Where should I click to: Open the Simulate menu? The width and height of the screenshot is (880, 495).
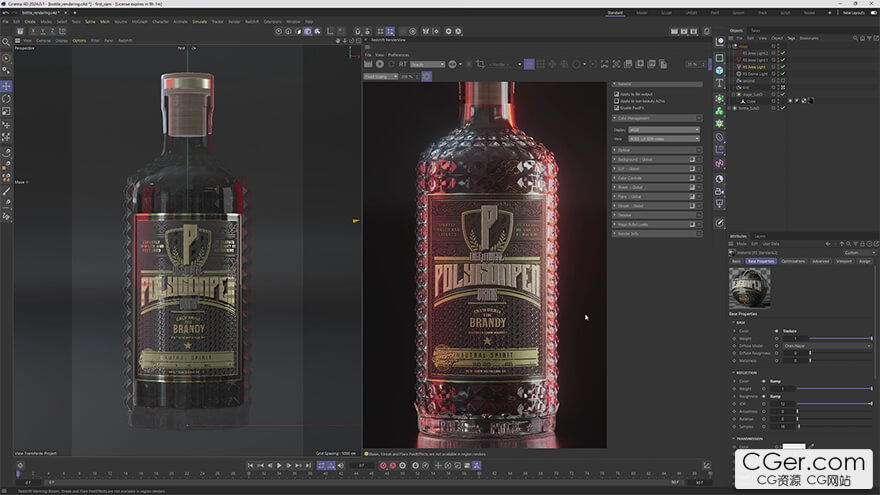[x=200, y=21]
